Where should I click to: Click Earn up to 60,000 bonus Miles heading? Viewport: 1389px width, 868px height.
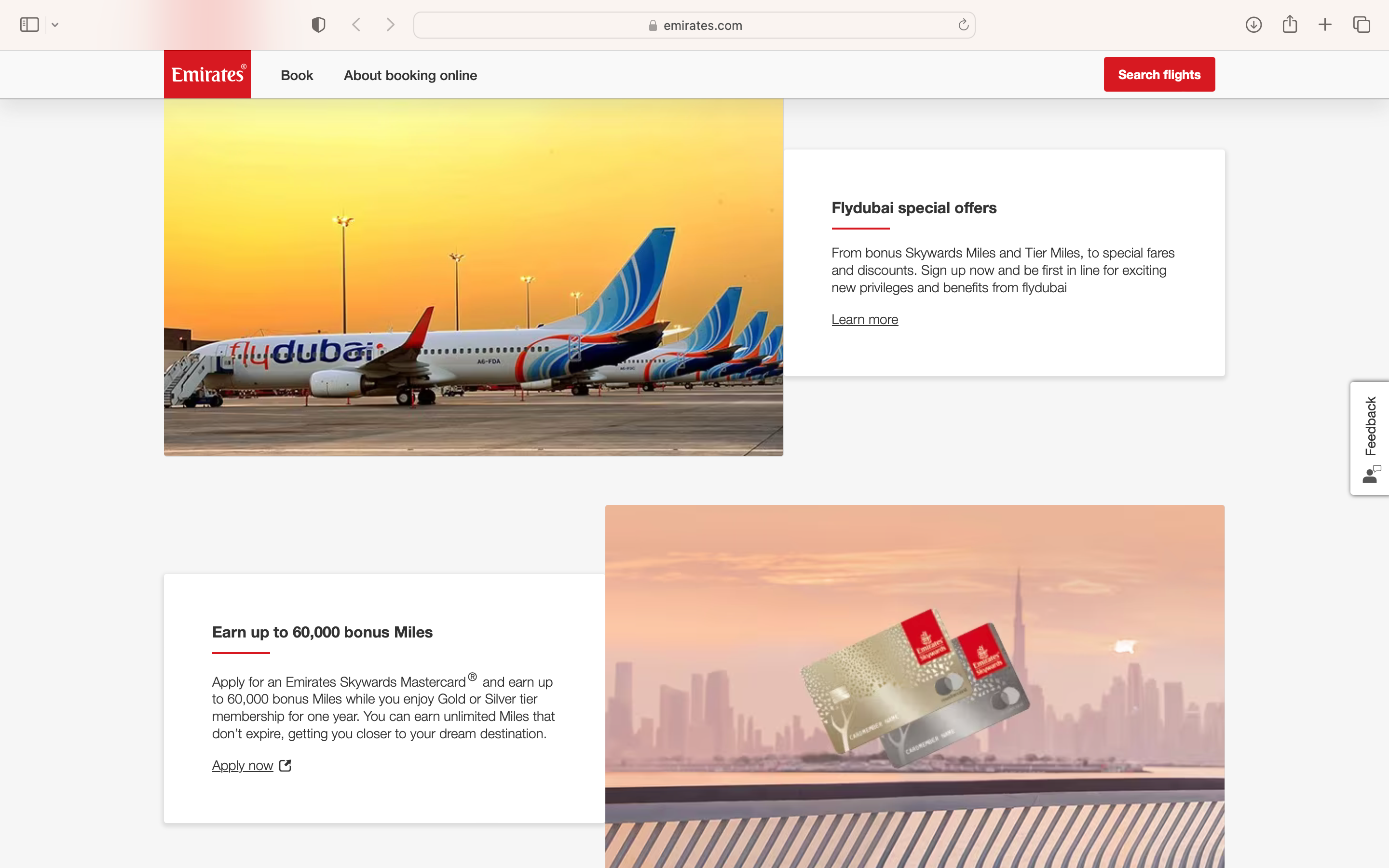click(322, 632)
